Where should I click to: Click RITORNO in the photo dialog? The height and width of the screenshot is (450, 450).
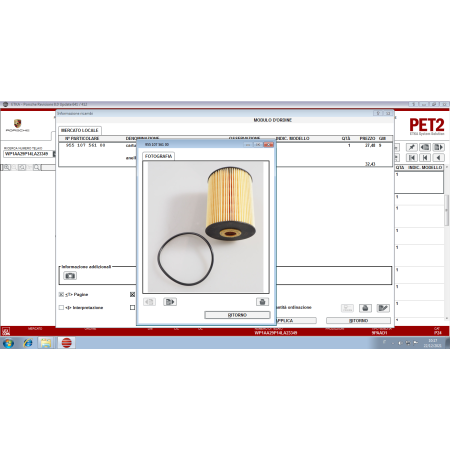(x=237, y=315)
